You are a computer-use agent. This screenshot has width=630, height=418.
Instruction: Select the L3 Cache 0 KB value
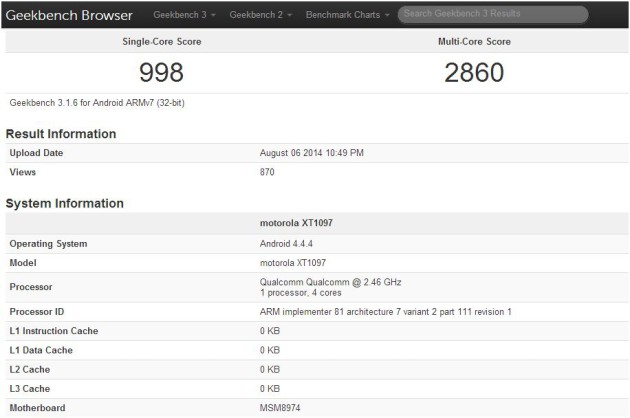[270, 389]
